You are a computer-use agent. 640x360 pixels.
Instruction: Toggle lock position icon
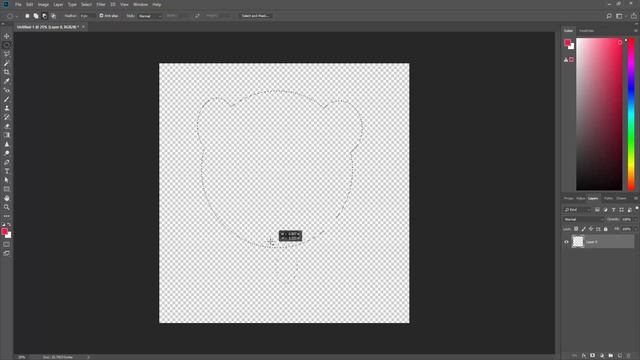point(591,229)
